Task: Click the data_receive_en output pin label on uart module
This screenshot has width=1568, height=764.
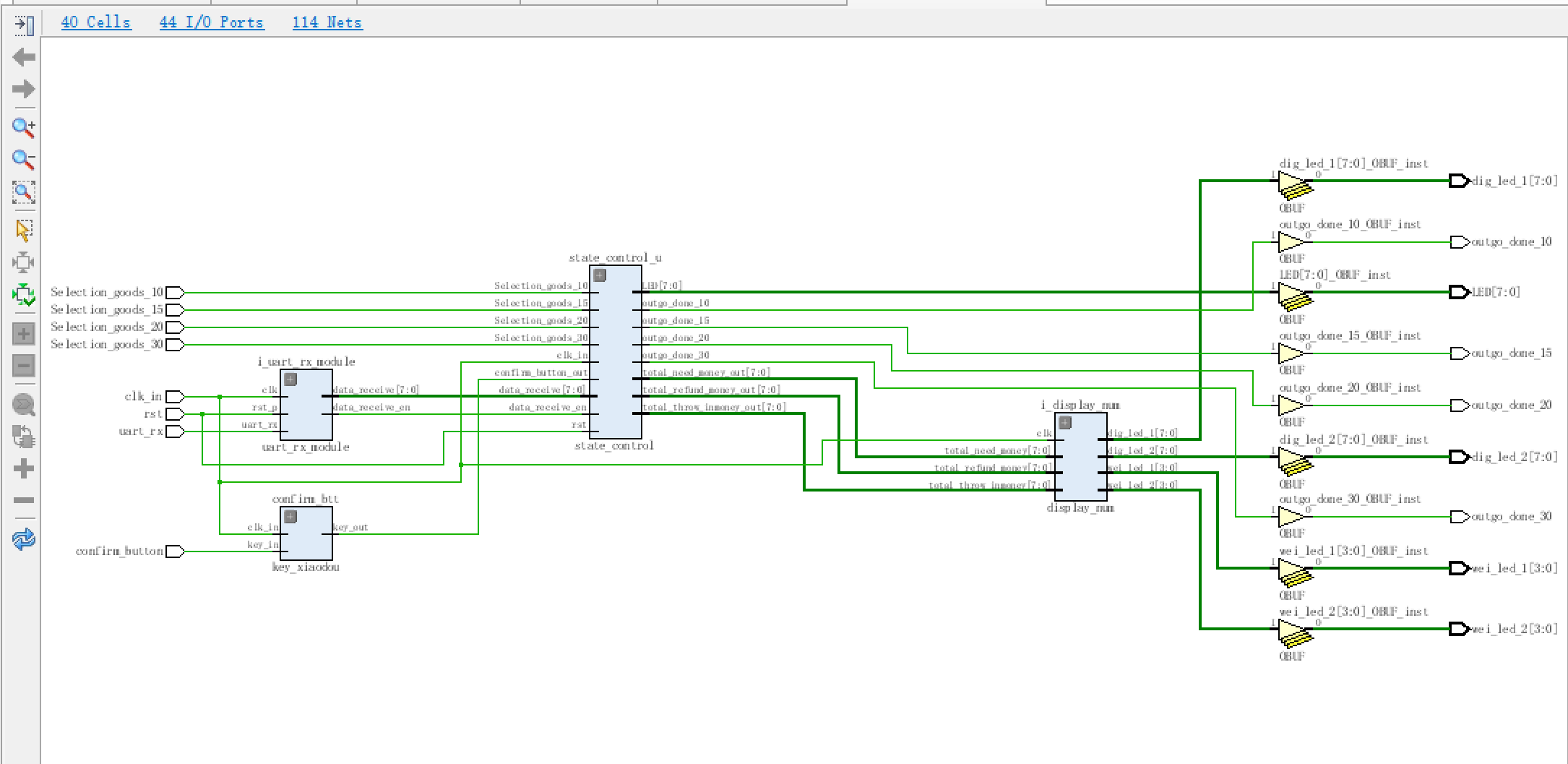Action: (371, 407)
